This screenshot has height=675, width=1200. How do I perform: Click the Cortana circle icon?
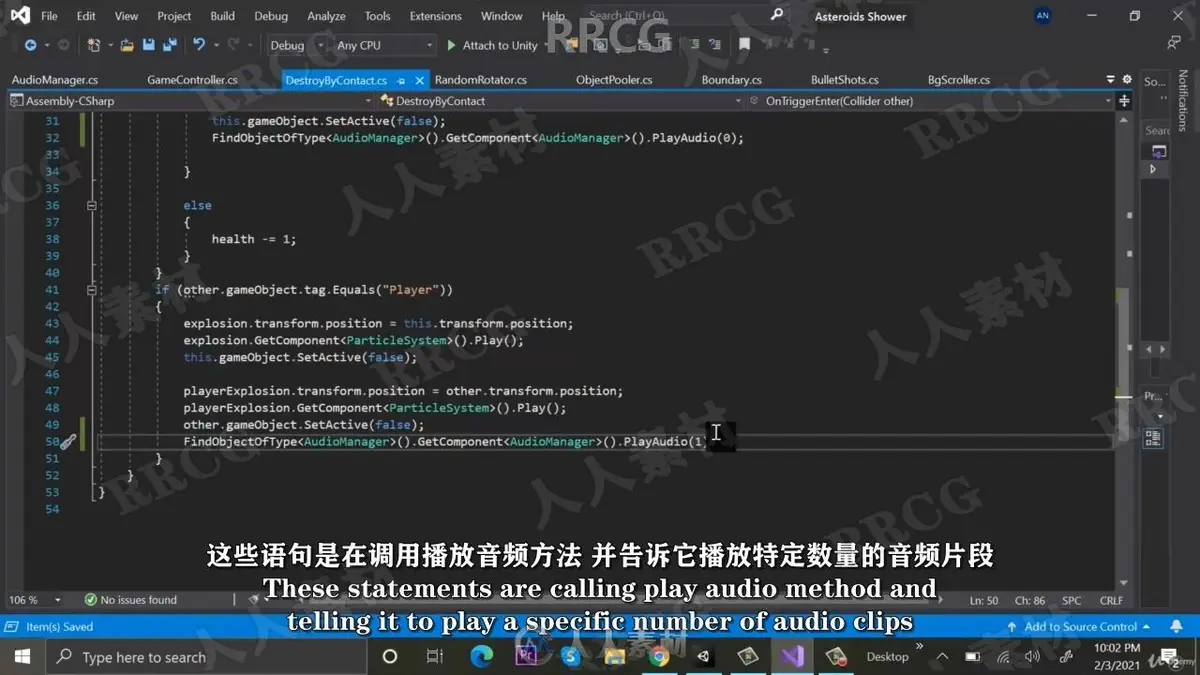pyautogui.click(x=390, y=657)
